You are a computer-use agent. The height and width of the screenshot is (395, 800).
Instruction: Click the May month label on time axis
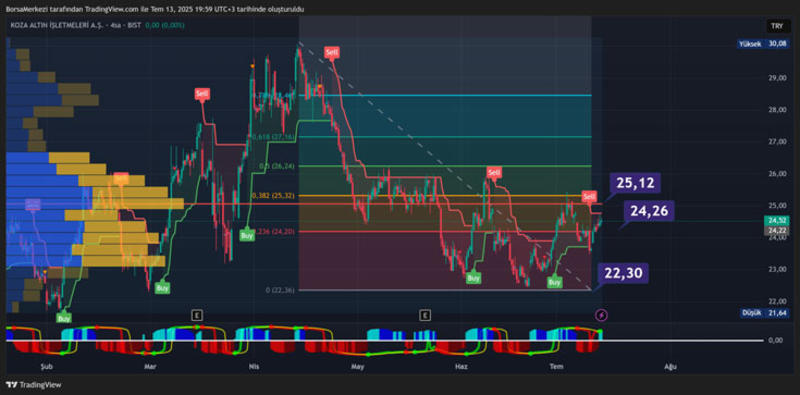click(357, 366)
